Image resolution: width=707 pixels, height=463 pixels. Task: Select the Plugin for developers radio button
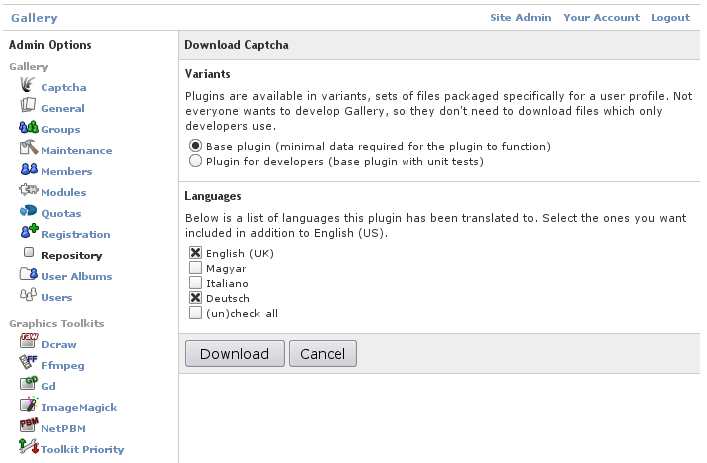[x=195, y=161]
